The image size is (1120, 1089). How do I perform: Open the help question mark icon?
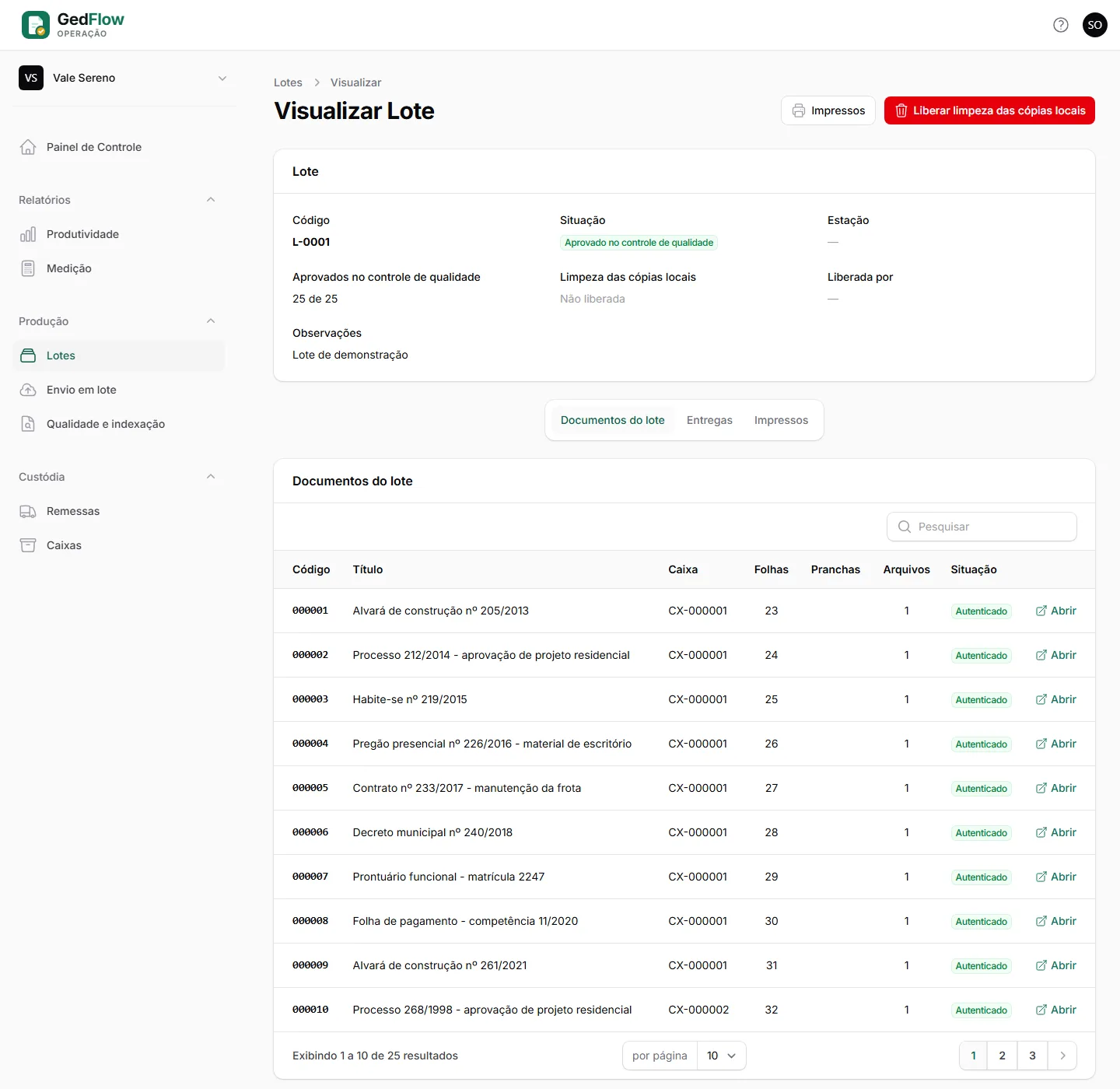click(x=1061, y=25)
